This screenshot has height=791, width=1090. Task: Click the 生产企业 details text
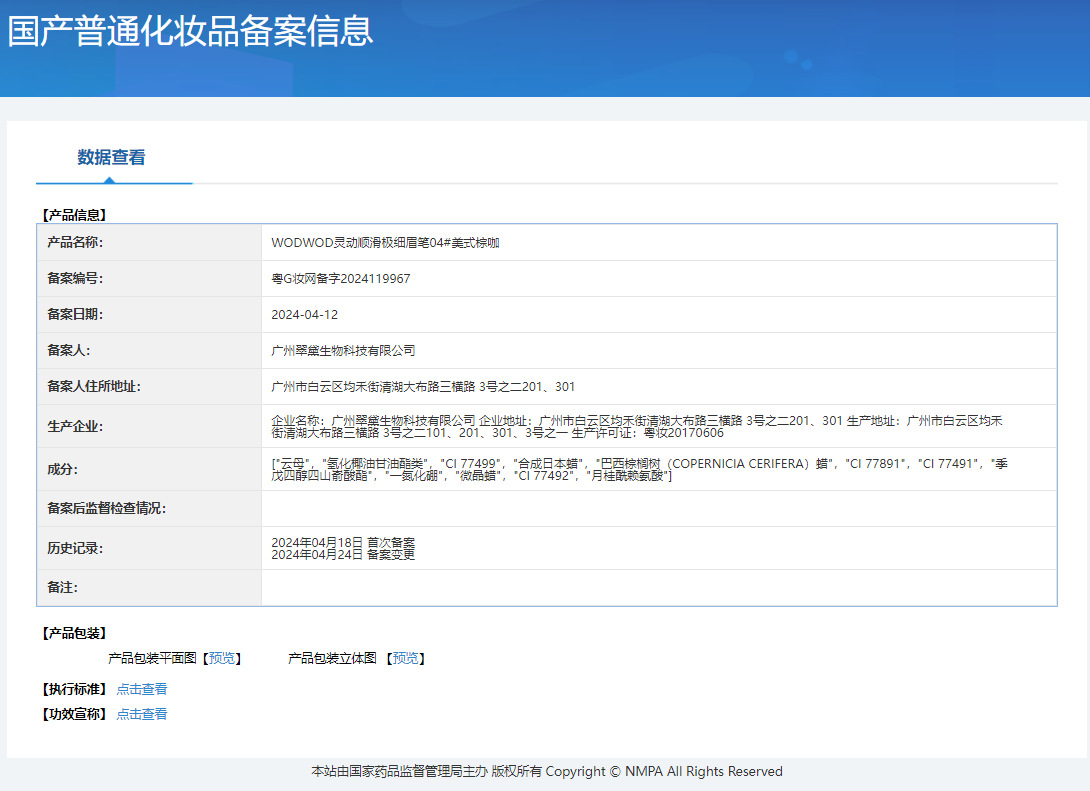coord(636,427)
